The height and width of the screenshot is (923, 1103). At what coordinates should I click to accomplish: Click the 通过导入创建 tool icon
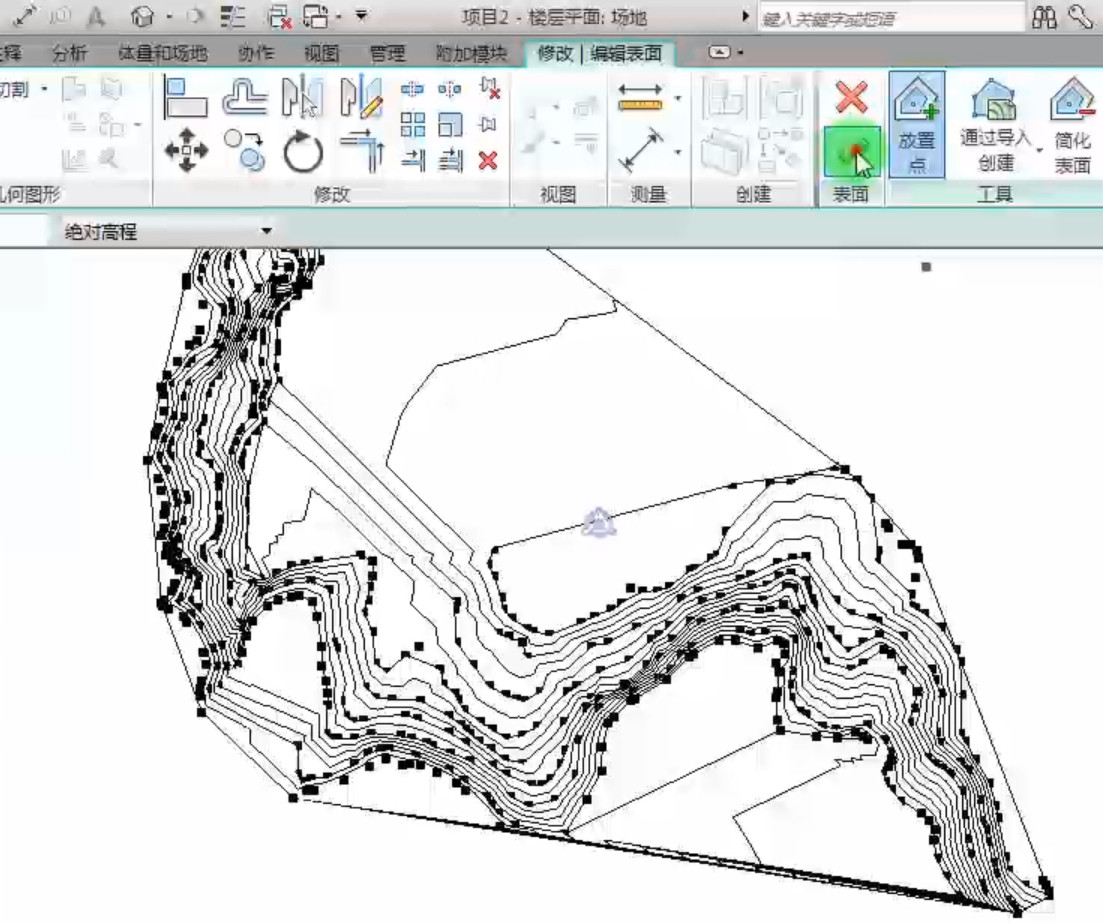(994, 100)
